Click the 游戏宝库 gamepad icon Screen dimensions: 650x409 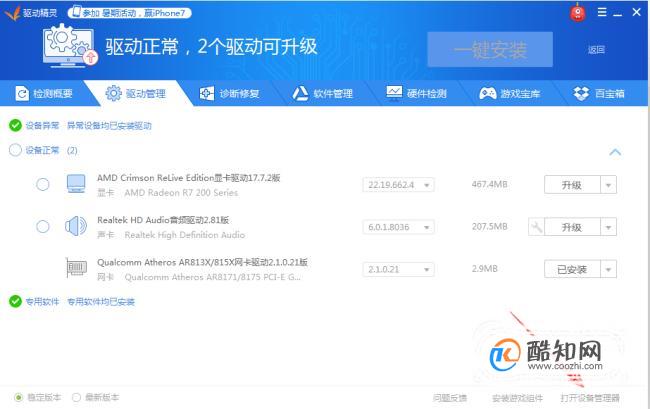[488, 93]
